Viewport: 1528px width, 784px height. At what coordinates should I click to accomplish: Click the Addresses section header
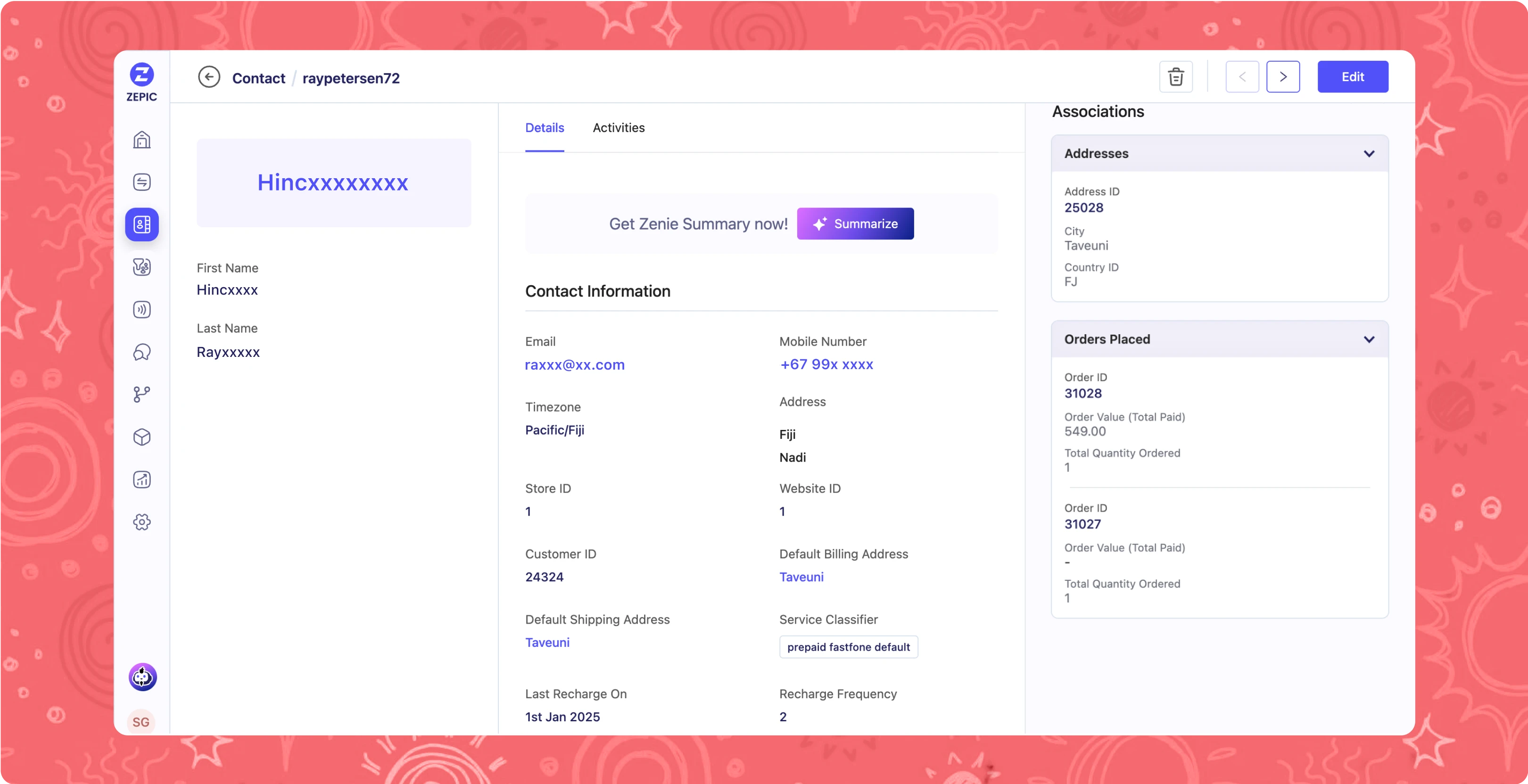coord(1219,154)
